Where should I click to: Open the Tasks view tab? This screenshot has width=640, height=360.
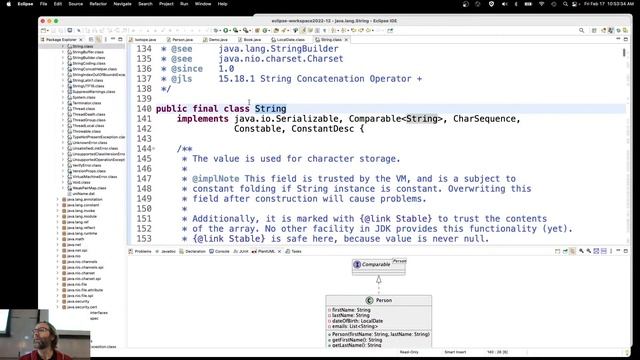(293, 251)
